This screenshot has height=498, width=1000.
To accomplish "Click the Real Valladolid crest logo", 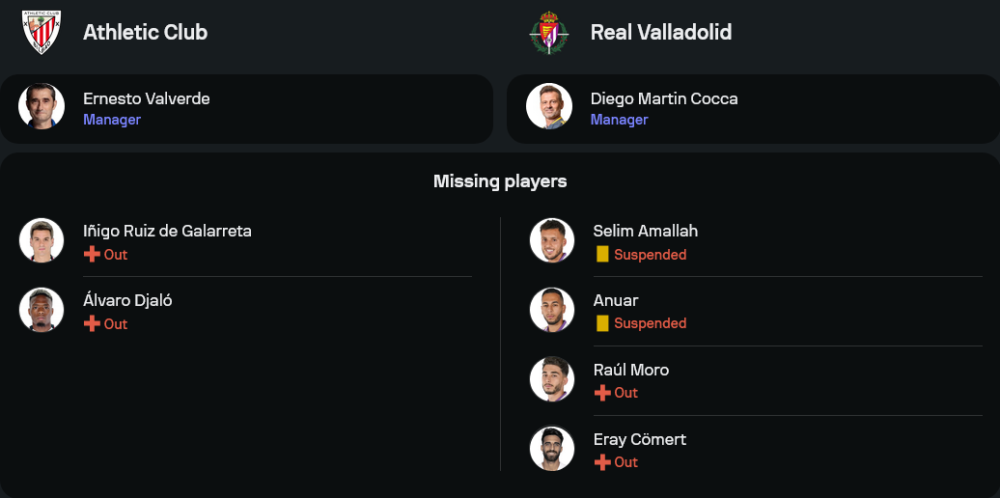I will 549,32.
